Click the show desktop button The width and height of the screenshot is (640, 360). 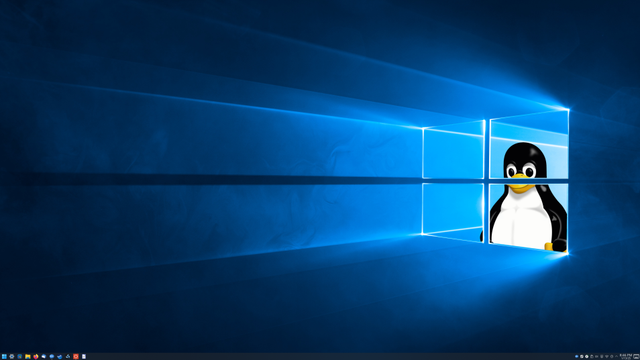click(636, 356)
